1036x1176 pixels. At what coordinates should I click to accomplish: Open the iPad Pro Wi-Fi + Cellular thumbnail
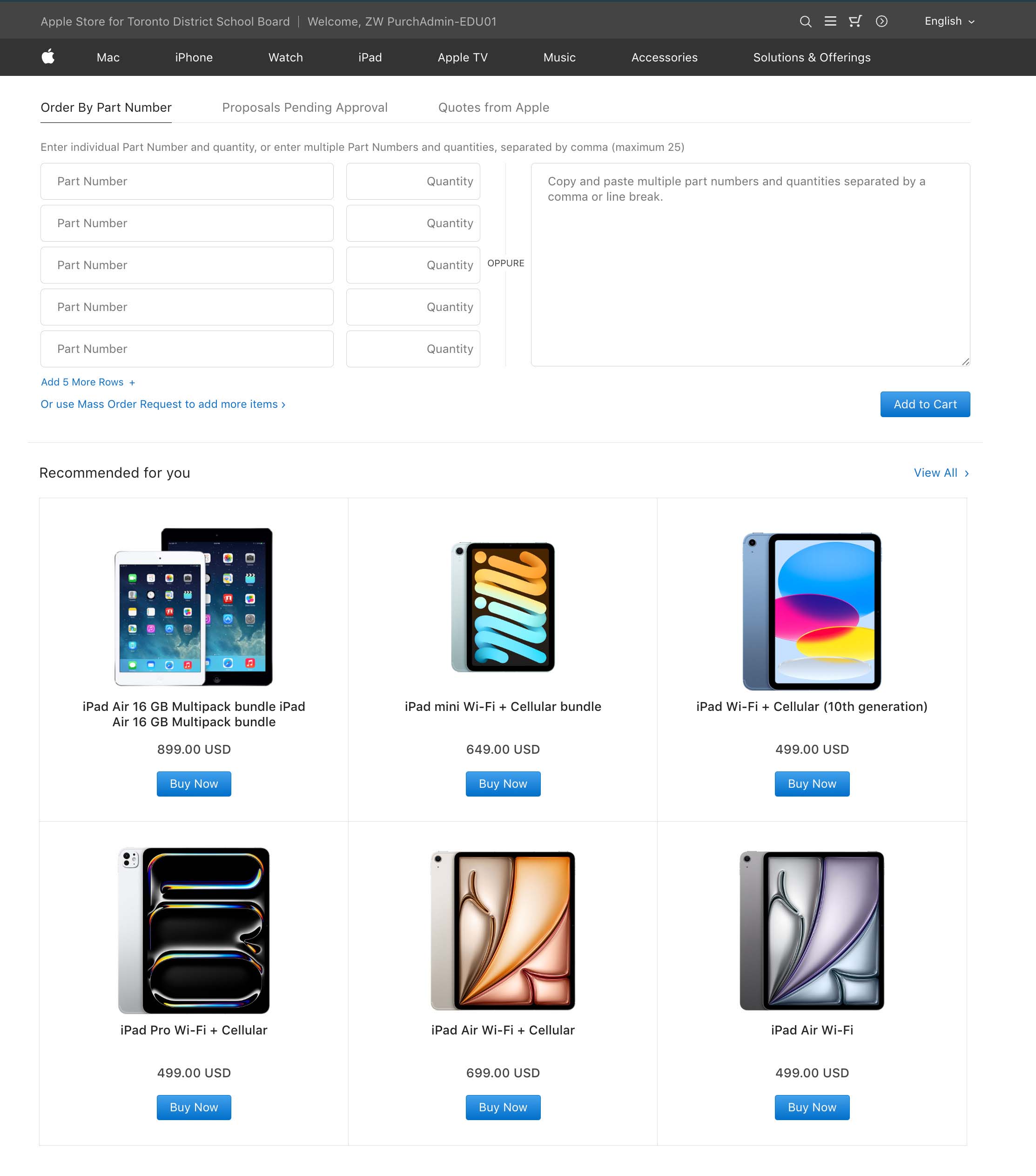point(194,930)
